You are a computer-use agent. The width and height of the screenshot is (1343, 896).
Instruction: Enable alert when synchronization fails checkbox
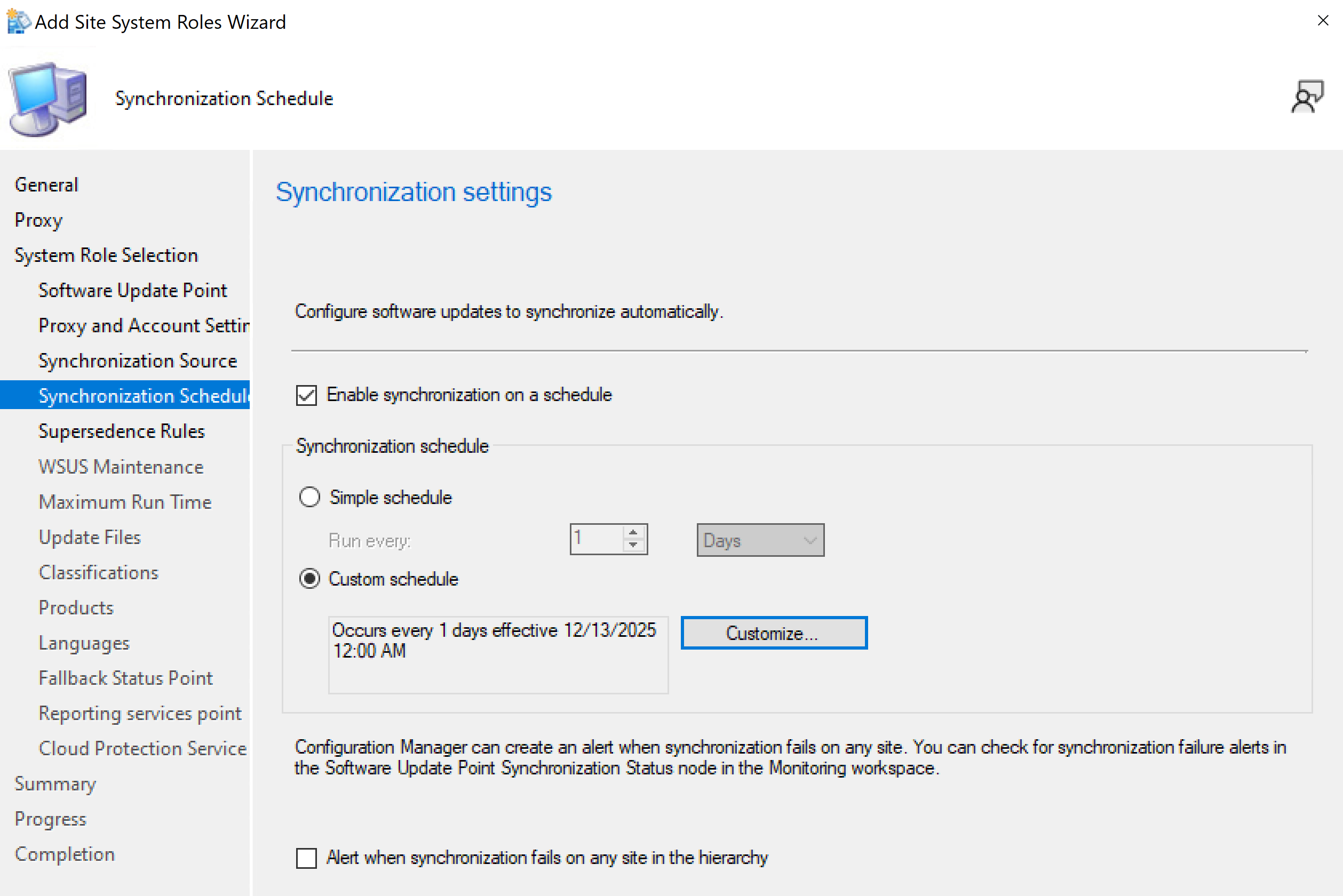click(x=306, y=858)
